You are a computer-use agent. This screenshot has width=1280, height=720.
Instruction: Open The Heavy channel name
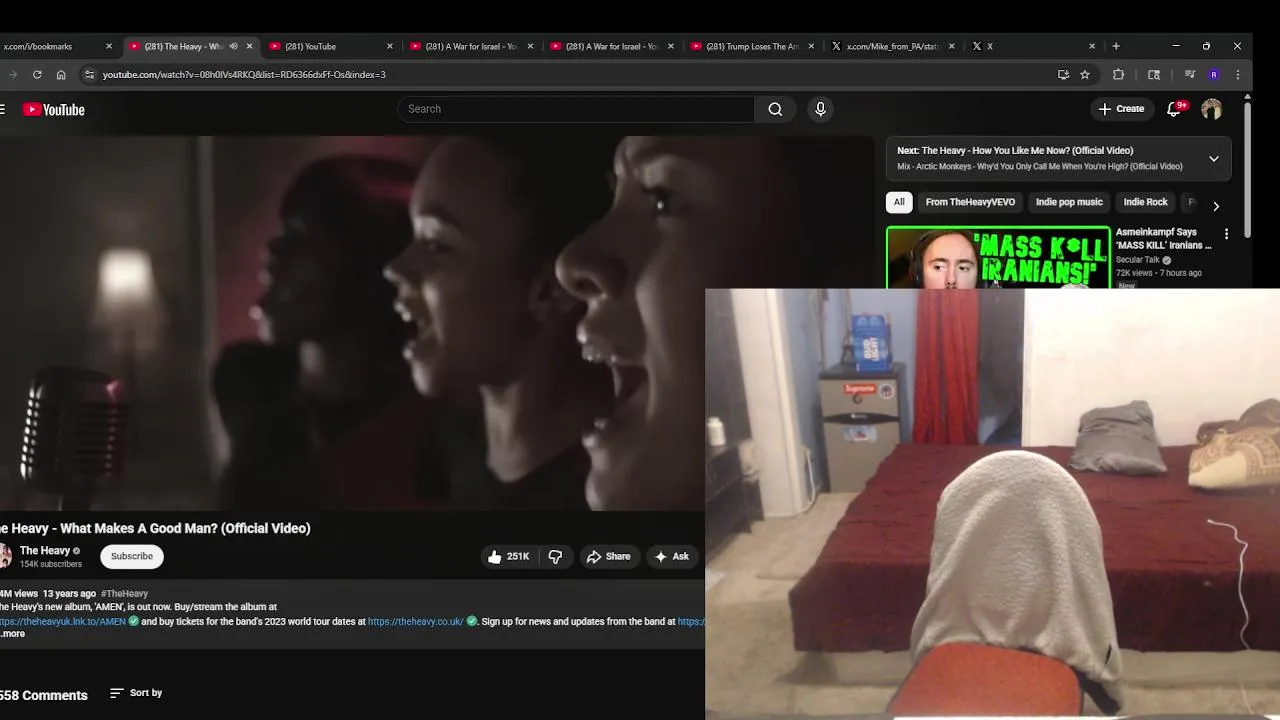coord(45,551)
